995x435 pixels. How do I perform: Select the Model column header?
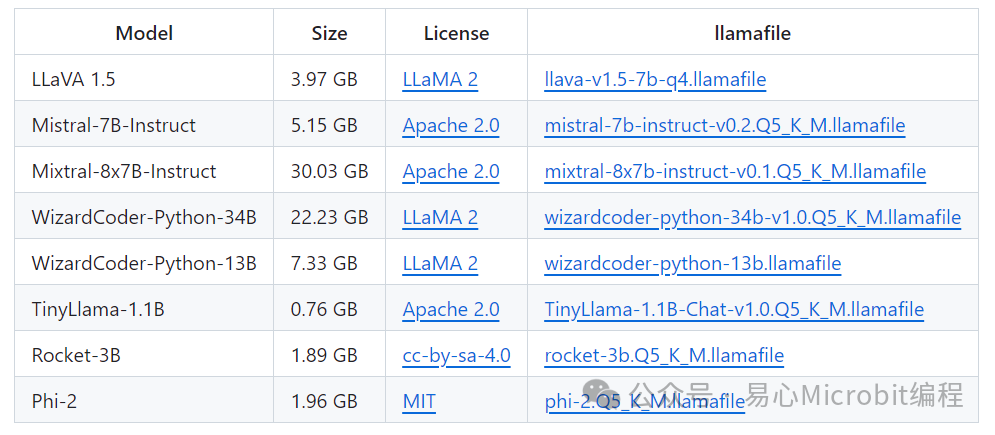145,33
